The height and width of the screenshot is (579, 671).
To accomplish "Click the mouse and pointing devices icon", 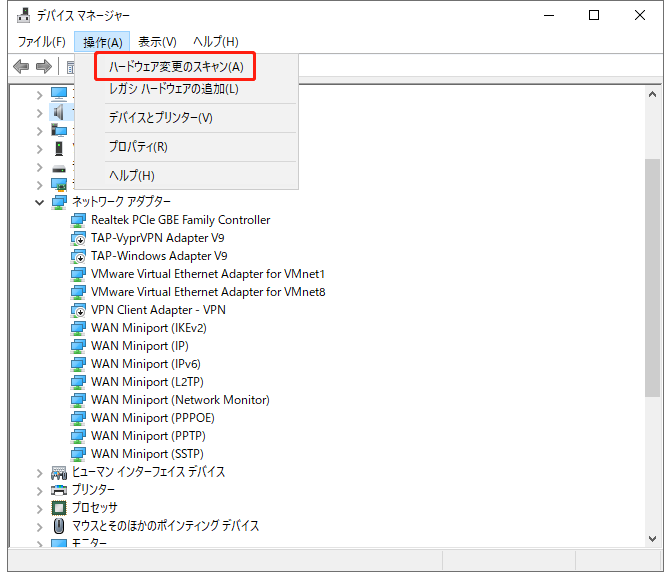I will click(59, 526).
